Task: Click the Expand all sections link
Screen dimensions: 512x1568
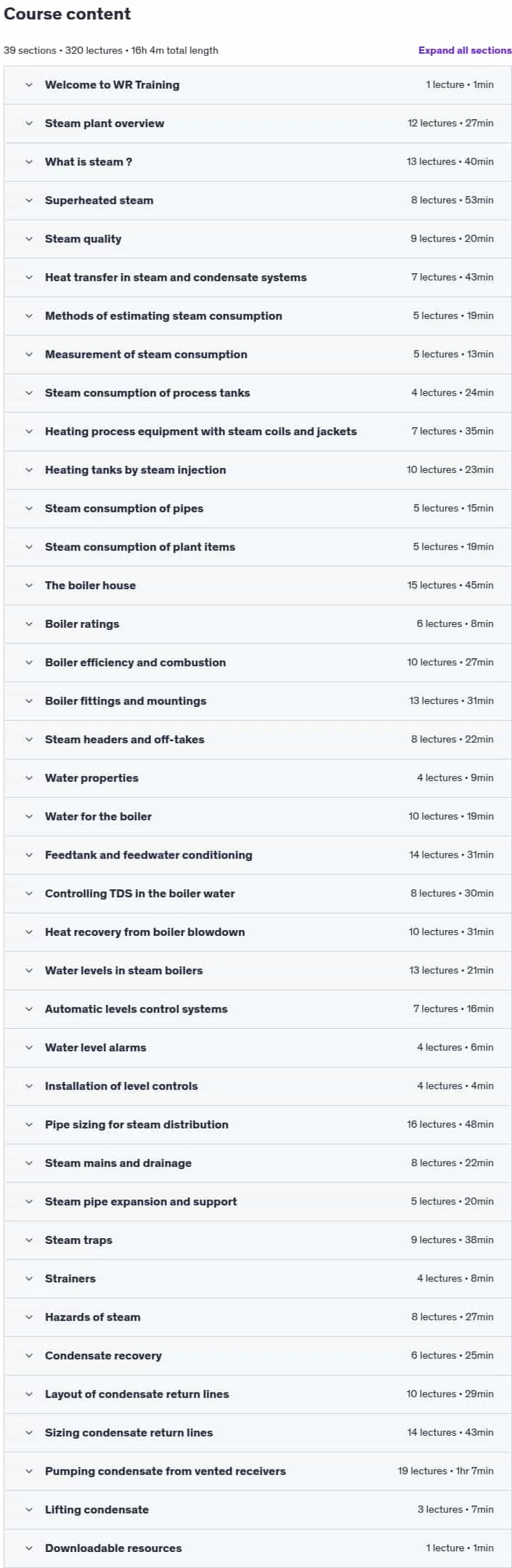Action: pos(465,50)
